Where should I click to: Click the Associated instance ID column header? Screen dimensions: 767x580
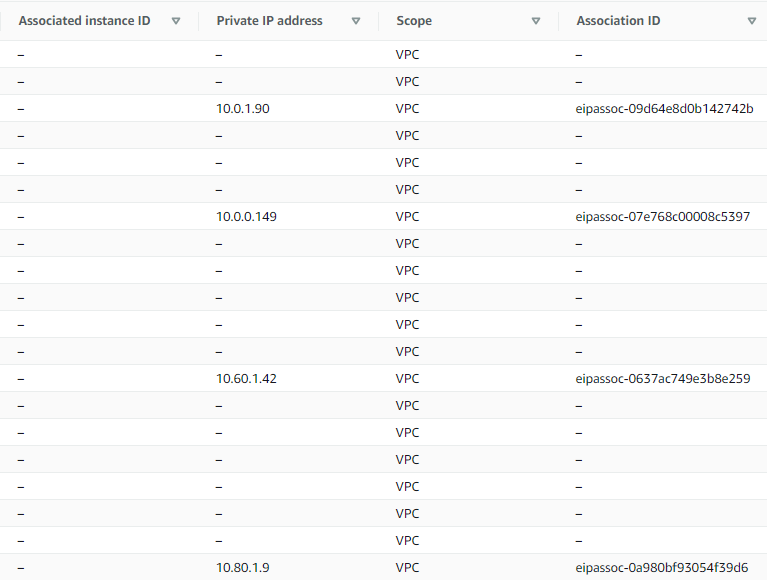click(x=85, y=21)
